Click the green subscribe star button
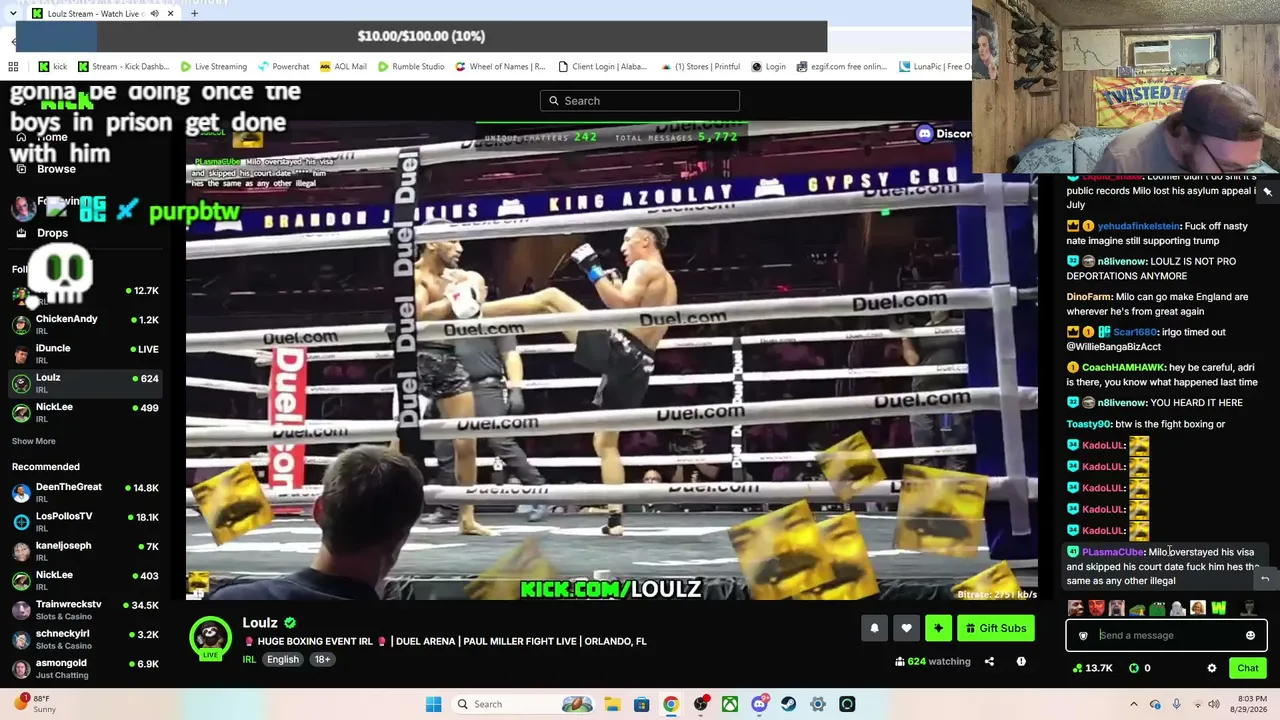 938,628
